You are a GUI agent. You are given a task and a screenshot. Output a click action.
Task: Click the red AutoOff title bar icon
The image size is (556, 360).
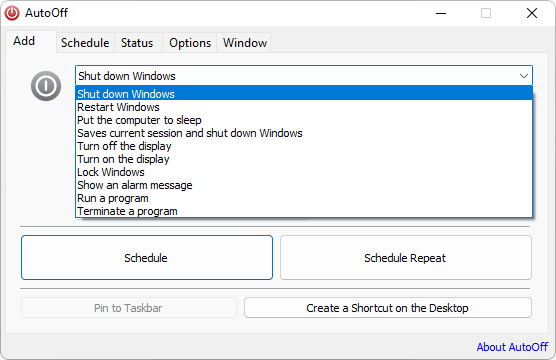click(x=12, y=13)
